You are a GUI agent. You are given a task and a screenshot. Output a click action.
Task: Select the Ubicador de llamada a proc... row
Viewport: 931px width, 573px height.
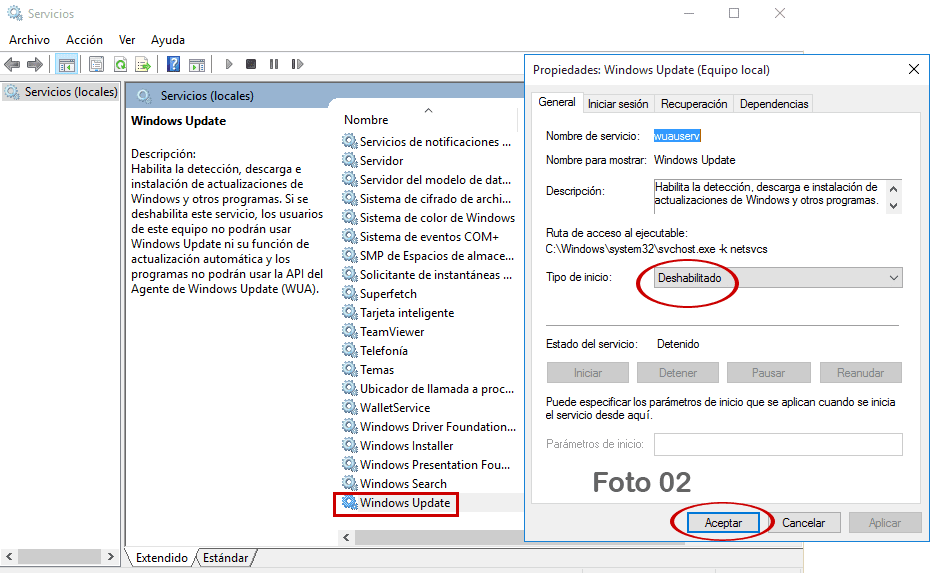(429, 388)
